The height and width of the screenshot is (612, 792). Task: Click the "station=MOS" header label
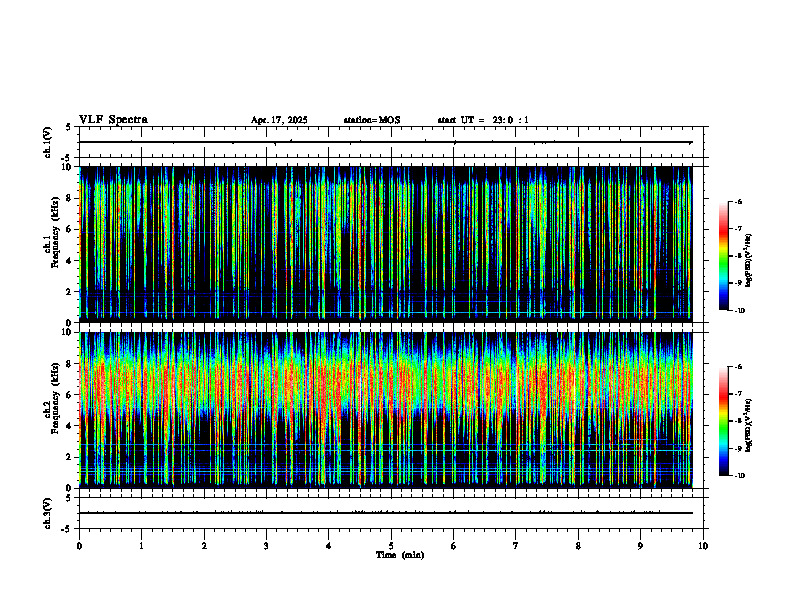tap(372, 120)
